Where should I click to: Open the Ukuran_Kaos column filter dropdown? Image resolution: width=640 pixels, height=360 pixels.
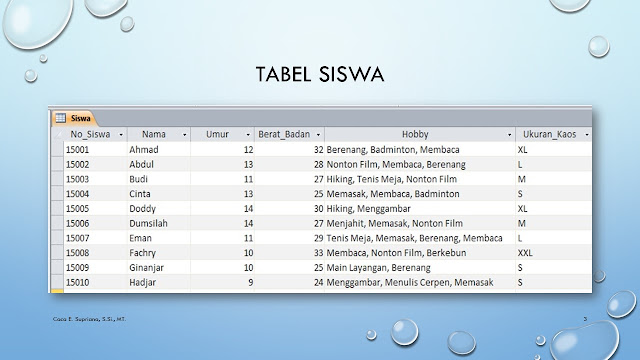pyautogui.click(x=587, y=135)
